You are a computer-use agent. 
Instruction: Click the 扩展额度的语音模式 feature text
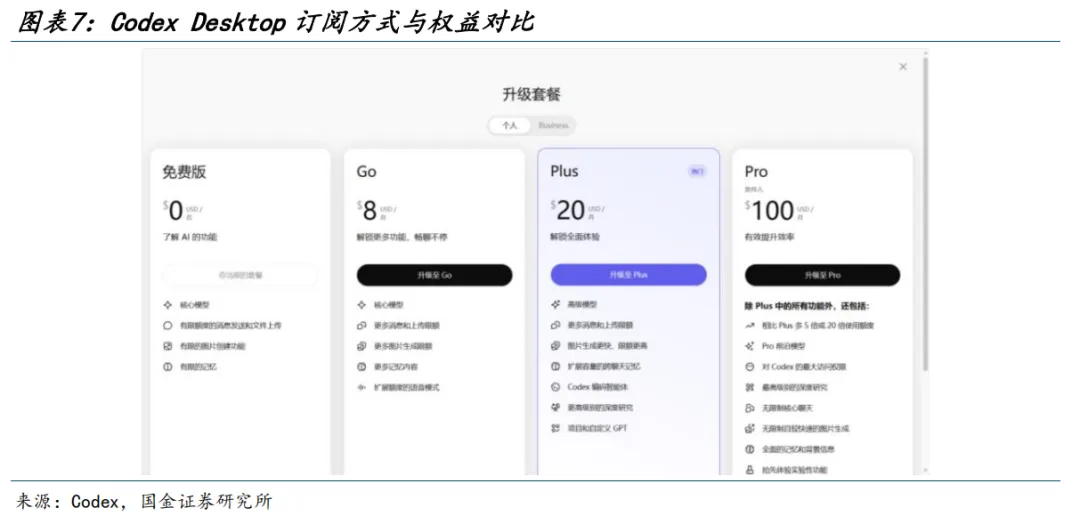point(406,388)
